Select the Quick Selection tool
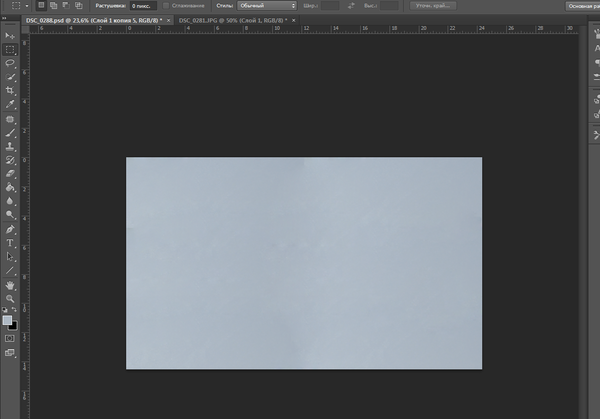Image resolution: width=600 pixels, height=419 pixels. tap(10, 77)
